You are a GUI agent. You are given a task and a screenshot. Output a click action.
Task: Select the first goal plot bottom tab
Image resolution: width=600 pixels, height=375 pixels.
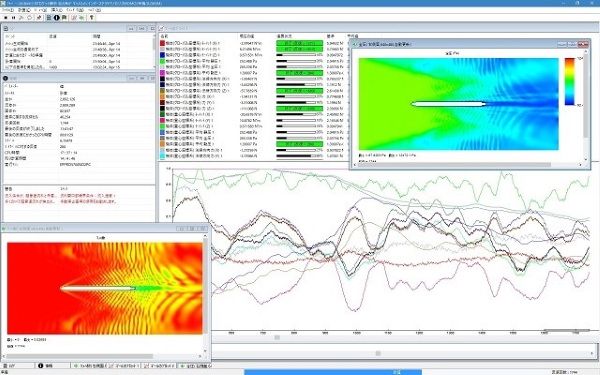(x=124, y=366)
